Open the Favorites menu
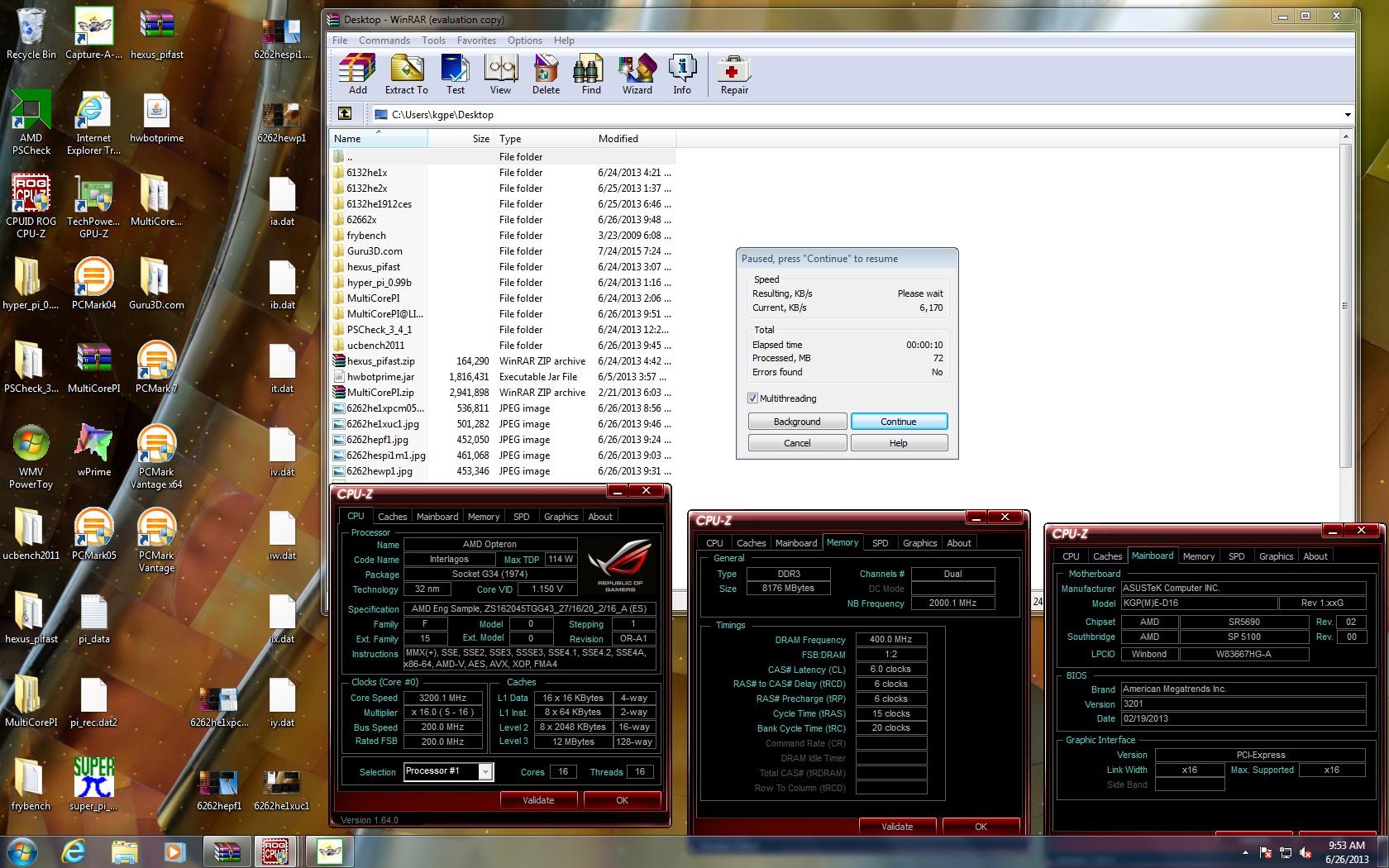This screenshot has width=1389, height=868. 476,40
